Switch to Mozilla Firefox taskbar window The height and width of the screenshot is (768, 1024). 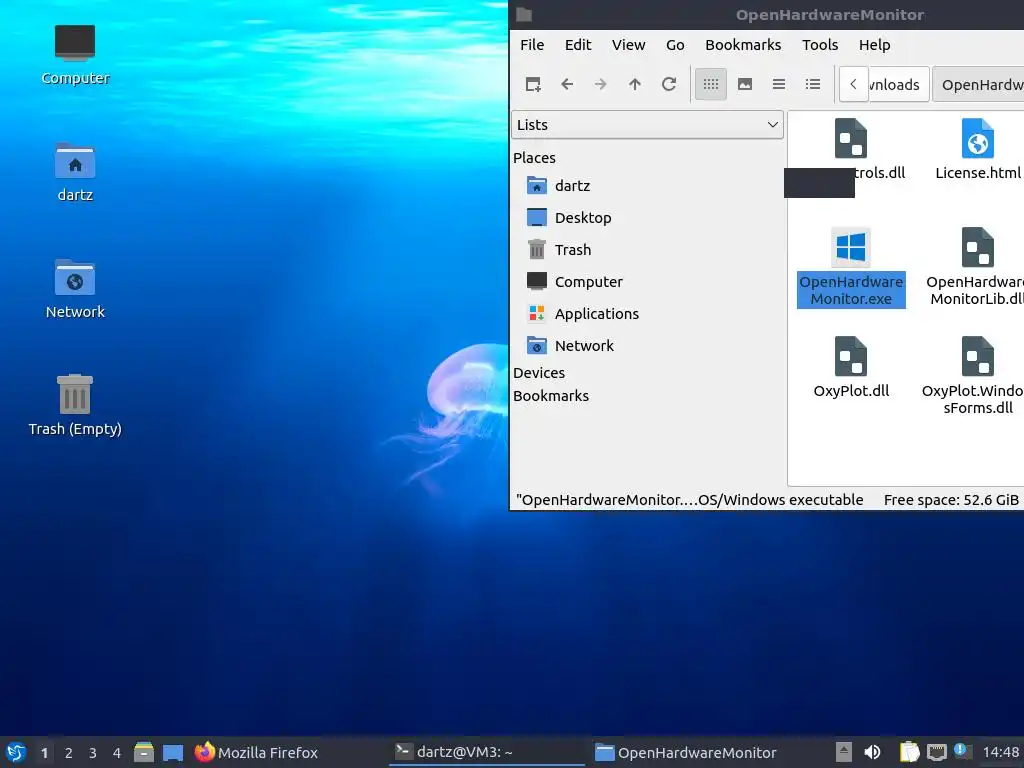pyautogui.click(x=288, y=752)
